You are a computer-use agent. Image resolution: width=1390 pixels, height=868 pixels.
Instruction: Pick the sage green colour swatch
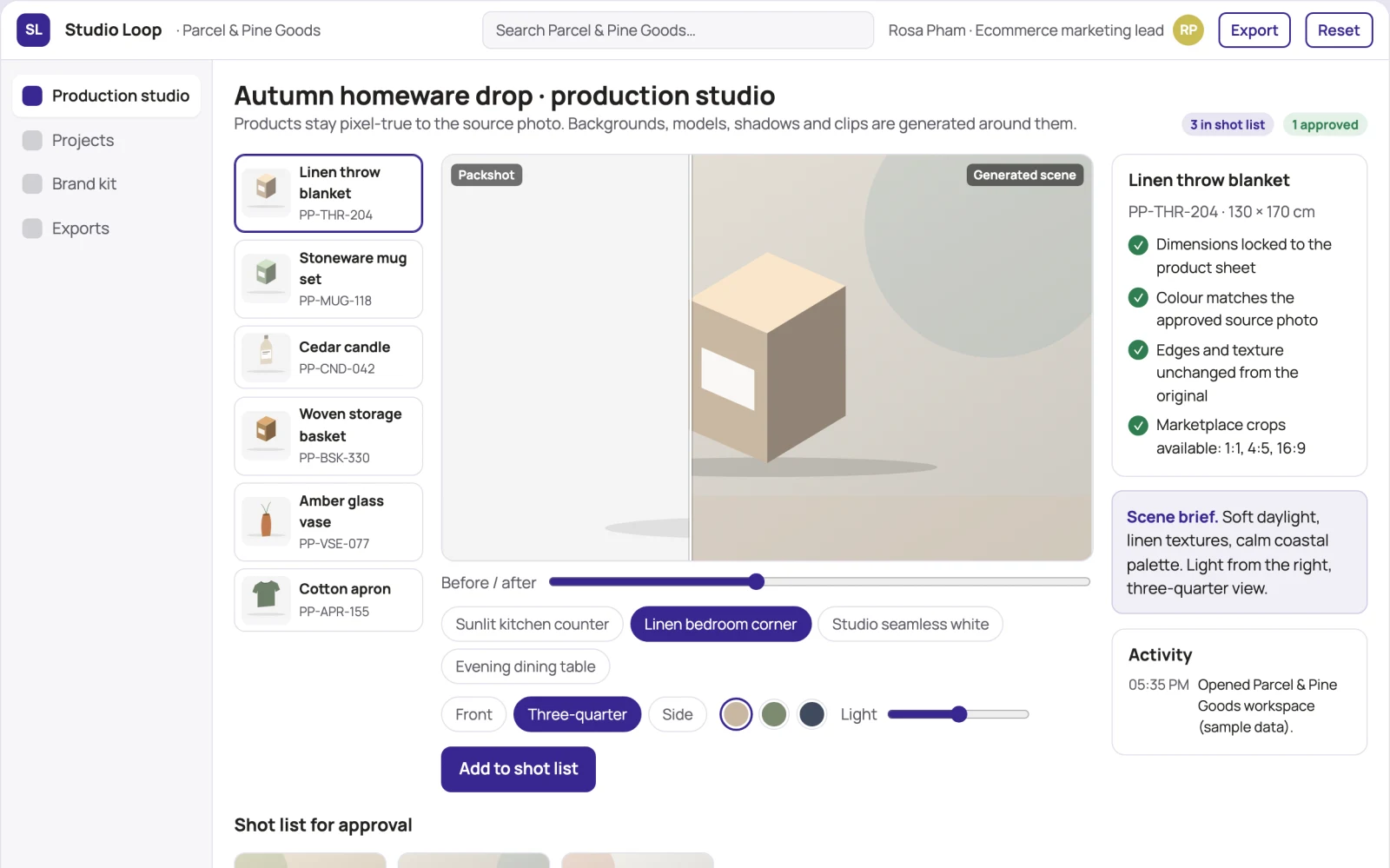[773, 714]
